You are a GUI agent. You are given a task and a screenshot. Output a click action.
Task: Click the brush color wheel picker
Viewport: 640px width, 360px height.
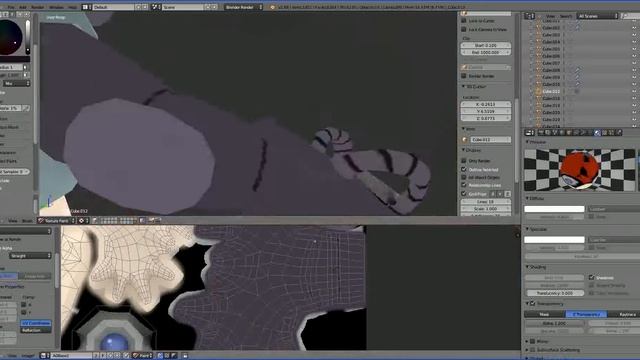click(11, 37)
